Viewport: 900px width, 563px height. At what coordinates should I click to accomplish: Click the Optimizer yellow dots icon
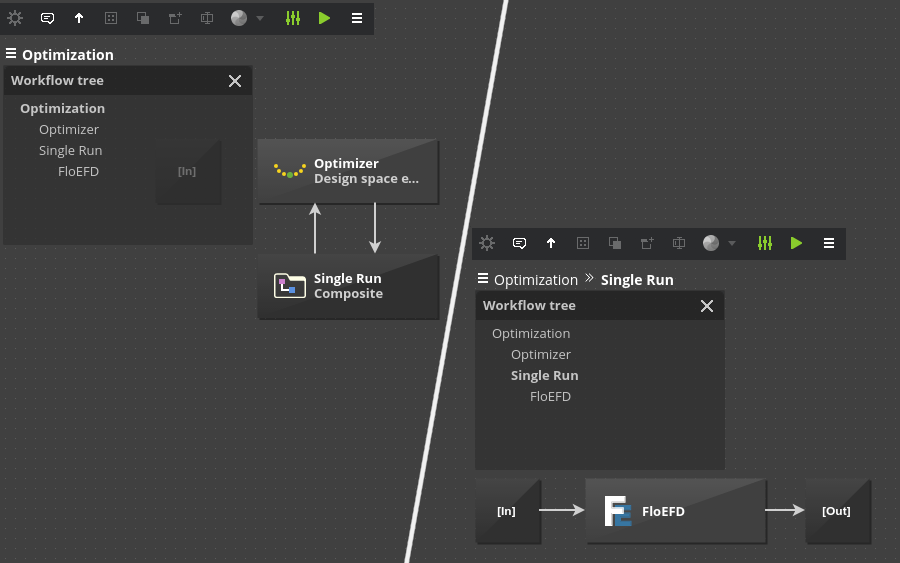pyautogui.click(x=289, y=170)
